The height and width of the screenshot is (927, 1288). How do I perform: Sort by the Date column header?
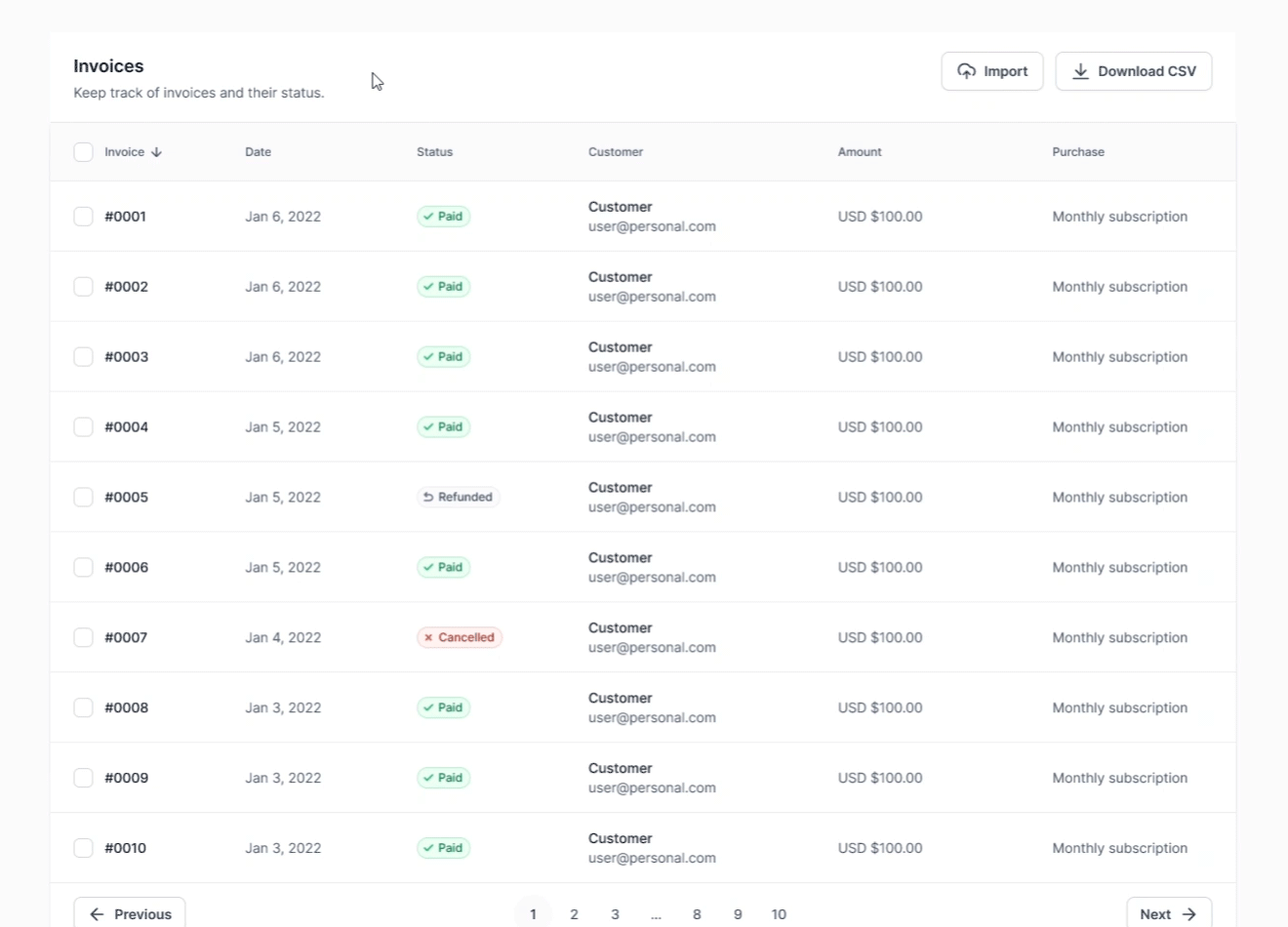258,152
